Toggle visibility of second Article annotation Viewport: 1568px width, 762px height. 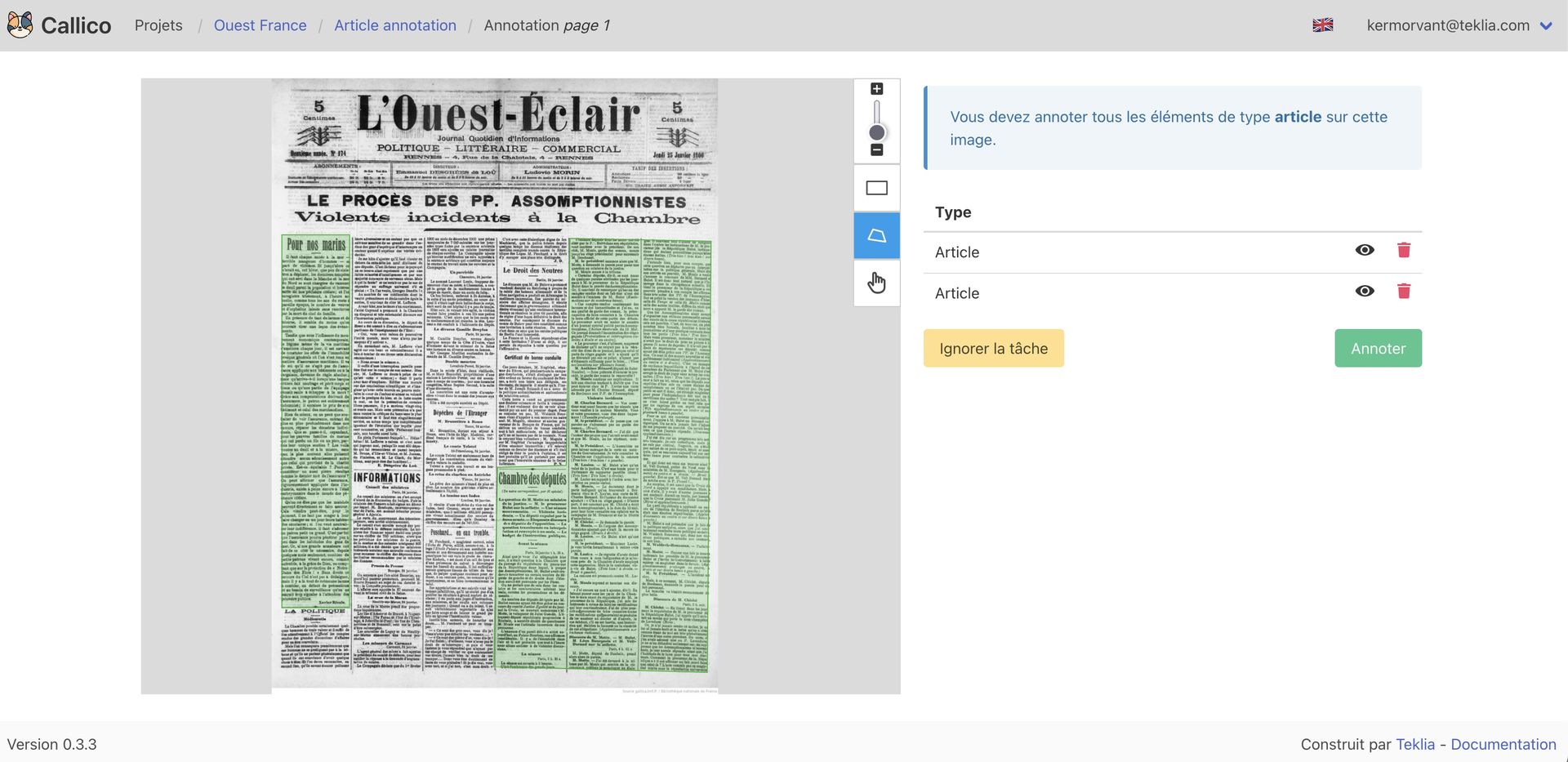(1364, 292)
